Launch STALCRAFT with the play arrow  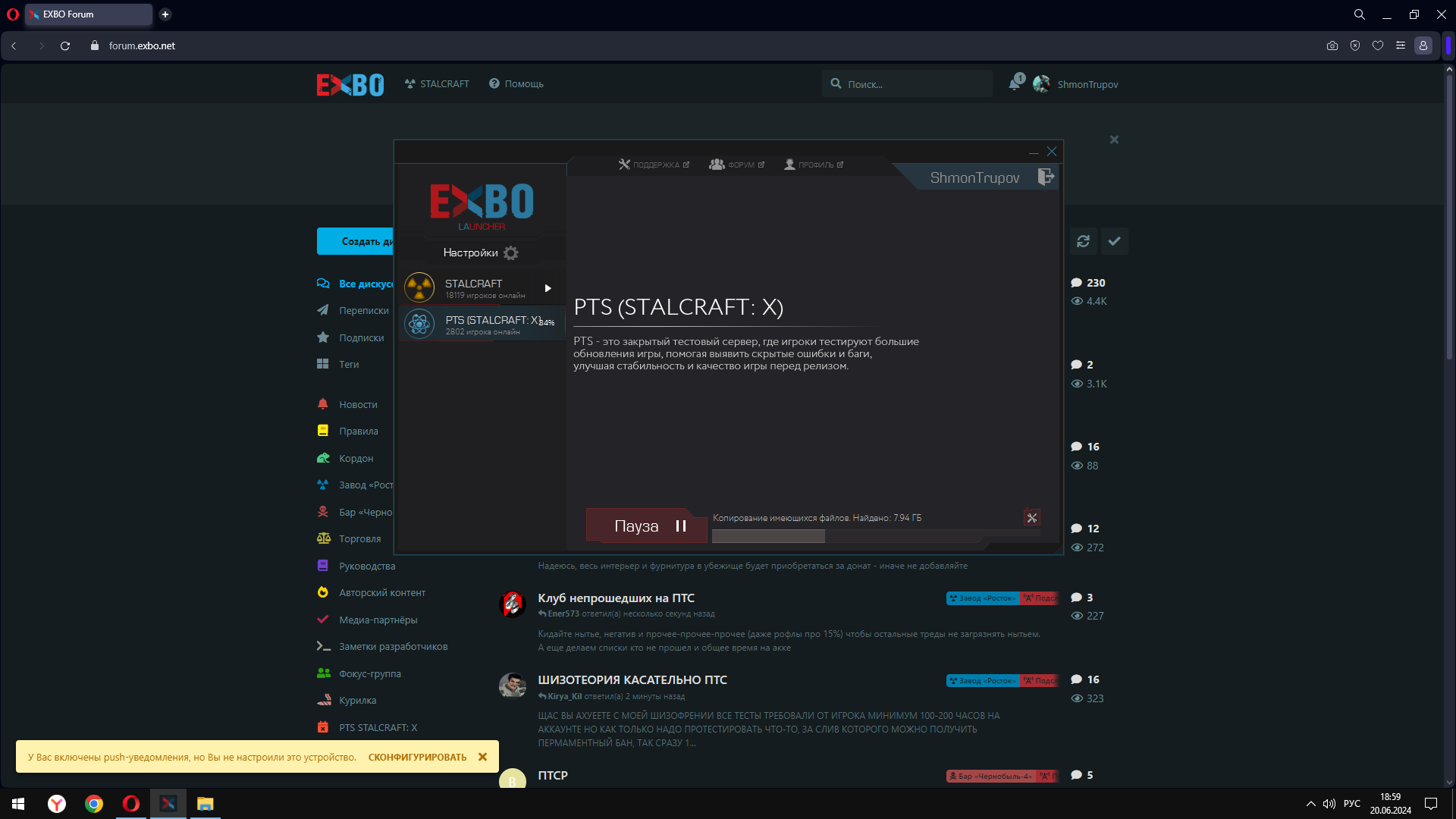pyautogui.click(x=548, y=288)
